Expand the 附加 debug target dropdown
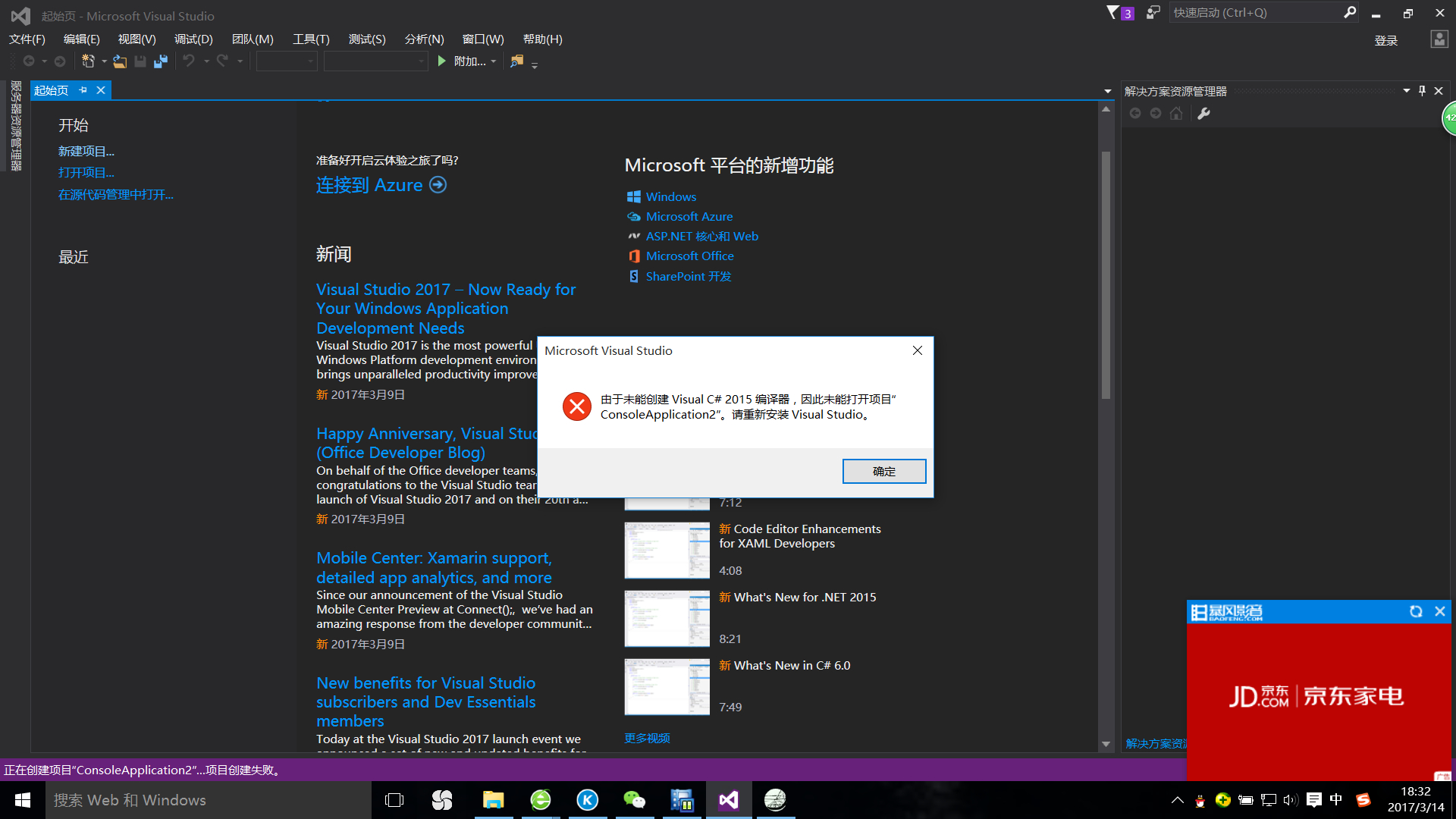The image size is (1456, 819). [x=494, y=61]
